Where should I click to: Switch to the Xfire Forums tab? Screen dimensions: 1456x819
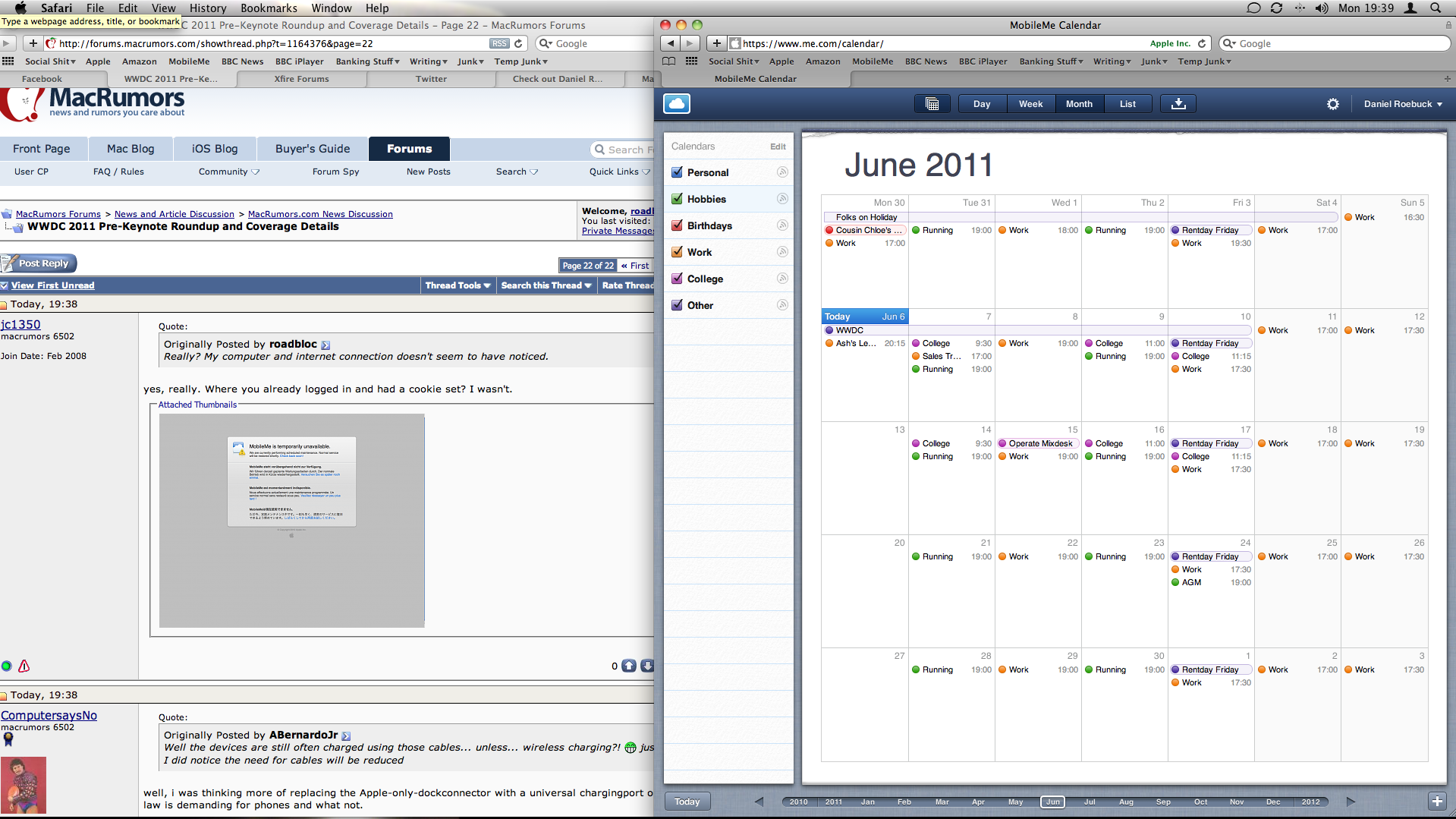(x=301, y=78)
